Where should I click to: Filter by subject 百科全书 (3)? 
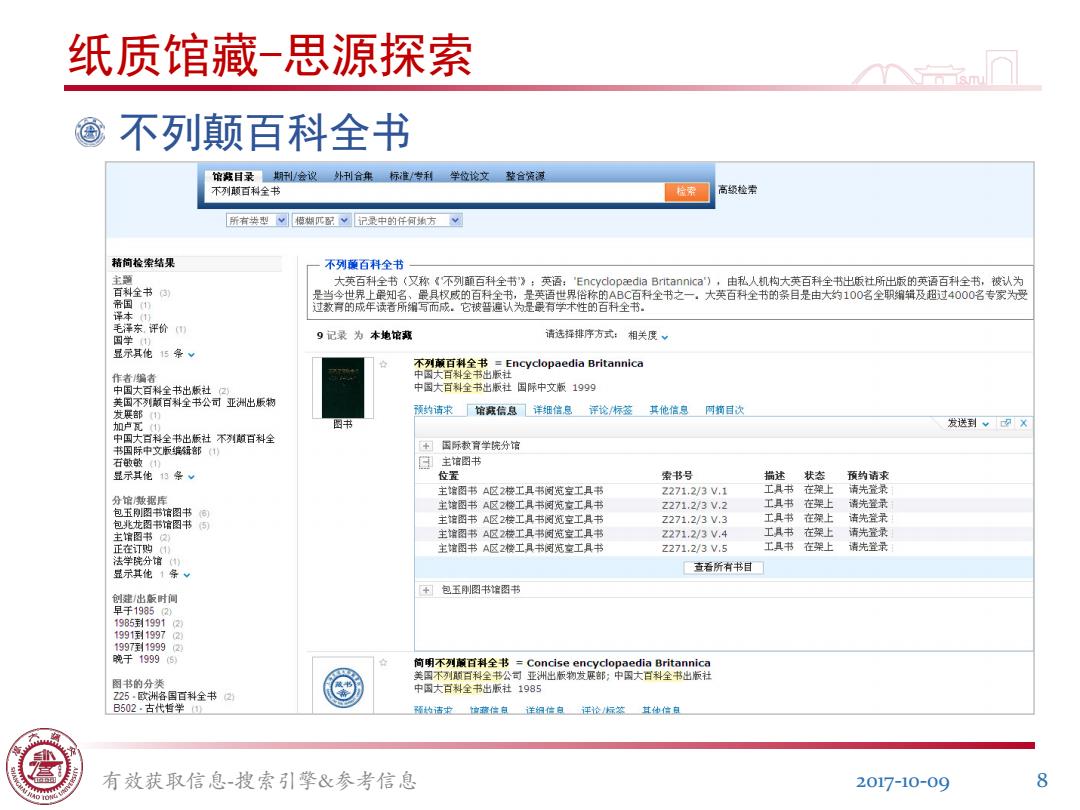[141, 293]
